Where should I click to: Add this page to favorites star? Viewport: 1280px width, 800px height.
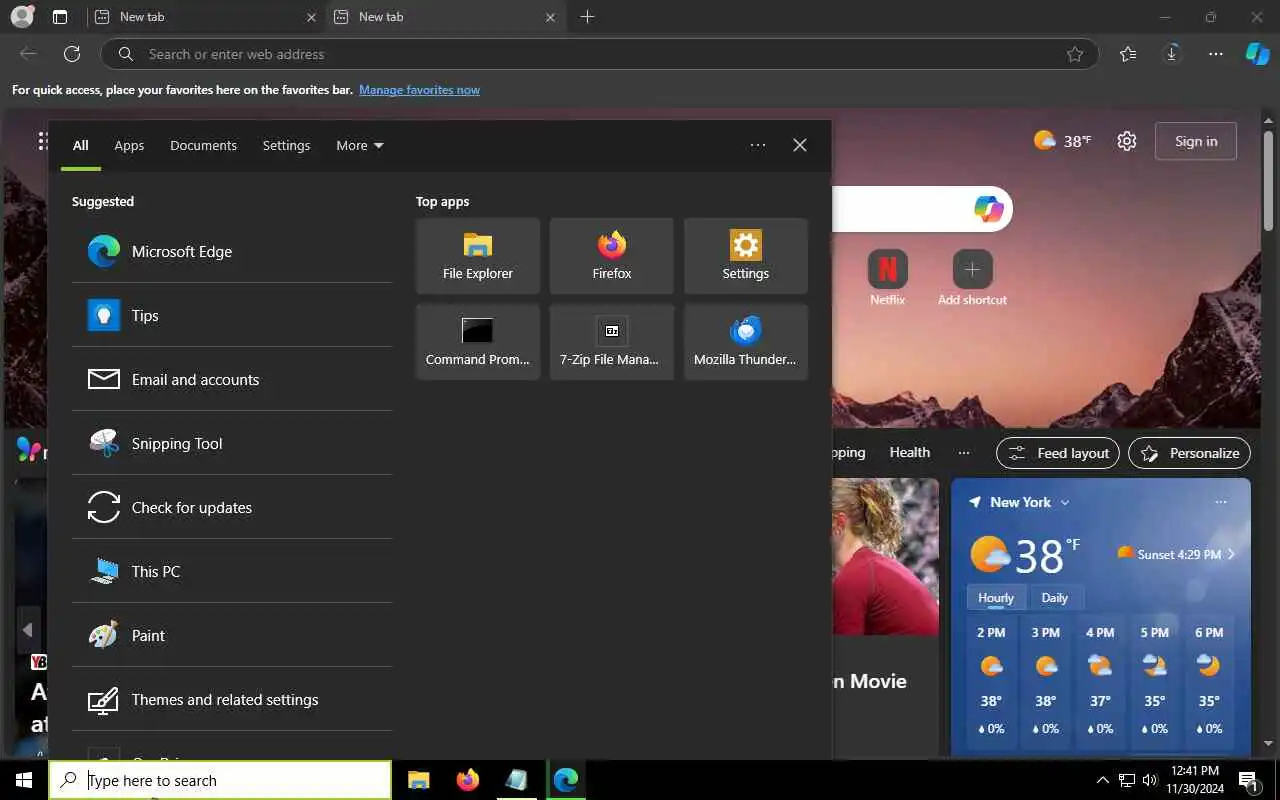1075,54
